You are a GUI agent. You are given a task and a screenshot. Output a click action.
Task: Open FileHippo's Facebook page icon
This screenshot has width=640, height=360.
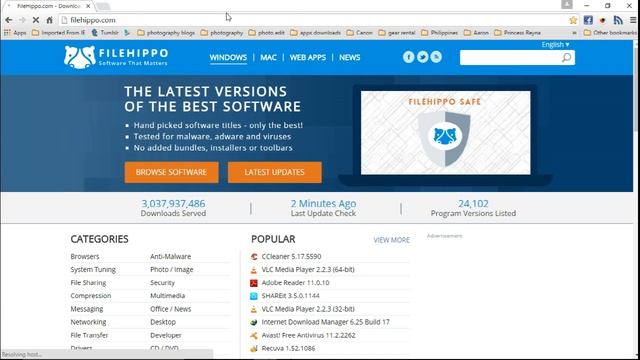409,57
